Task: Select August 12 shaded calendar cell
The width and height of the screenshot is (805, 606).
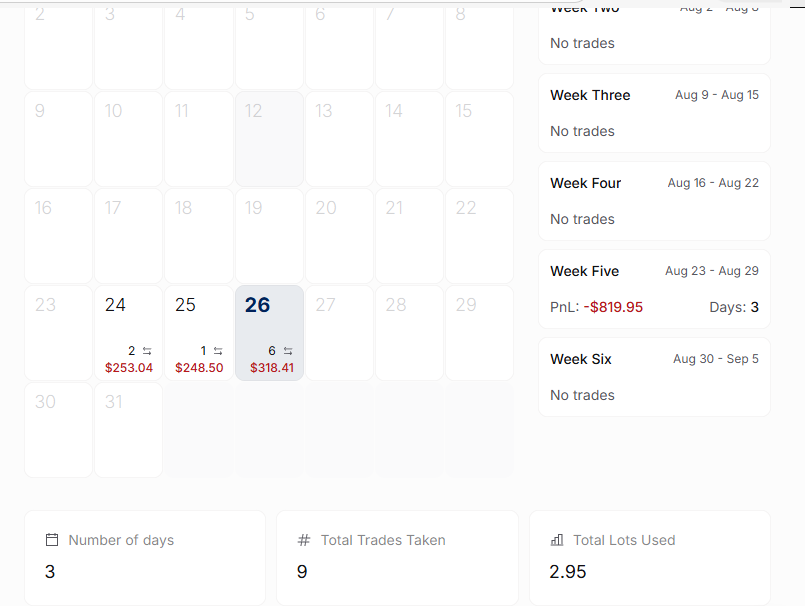Action: click(x=270, y=139)
